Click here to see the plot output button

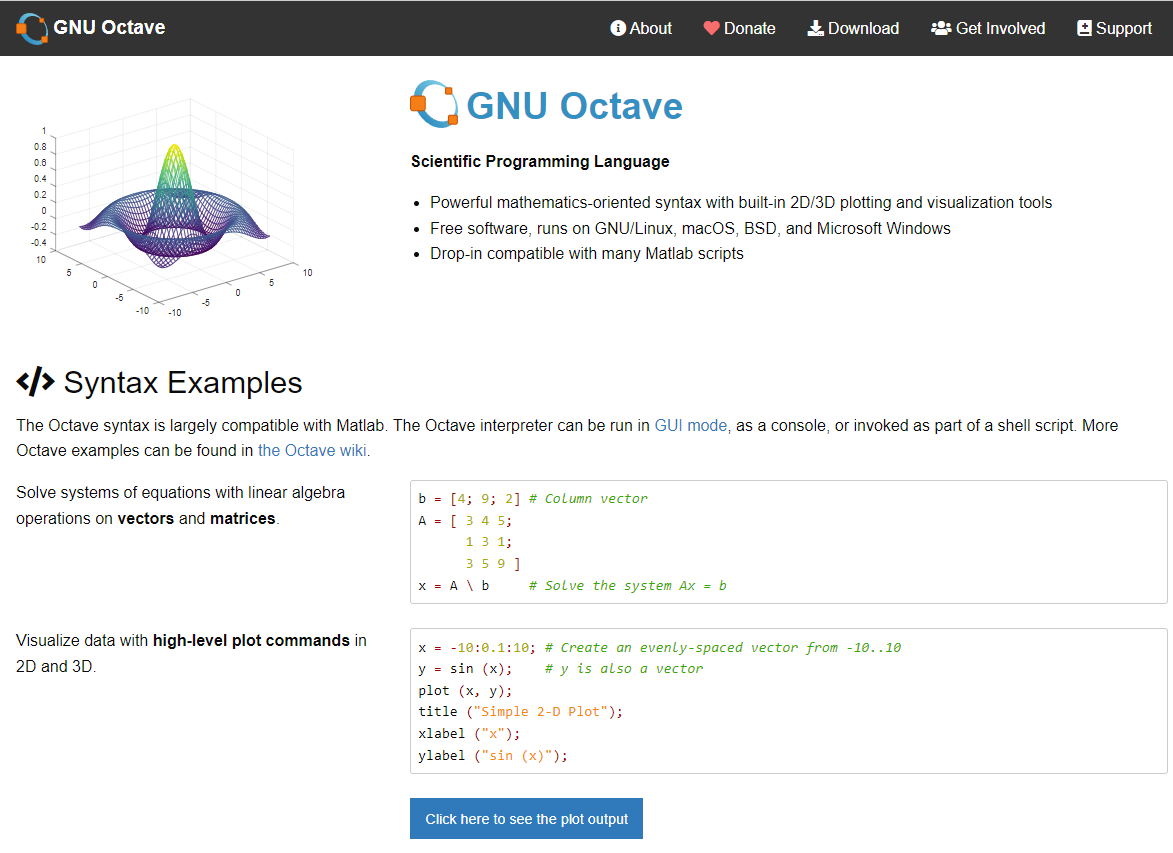tap(526, 819)
